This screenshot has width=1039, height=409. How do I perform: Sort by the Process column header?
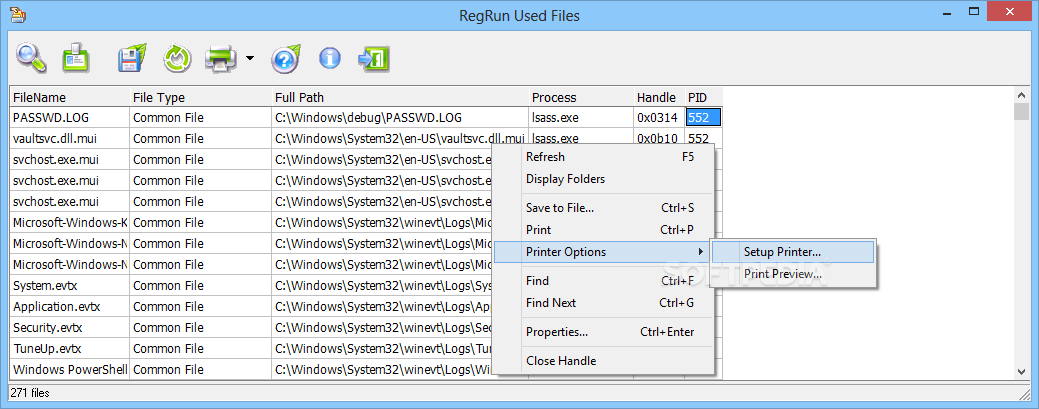(581, 97)
